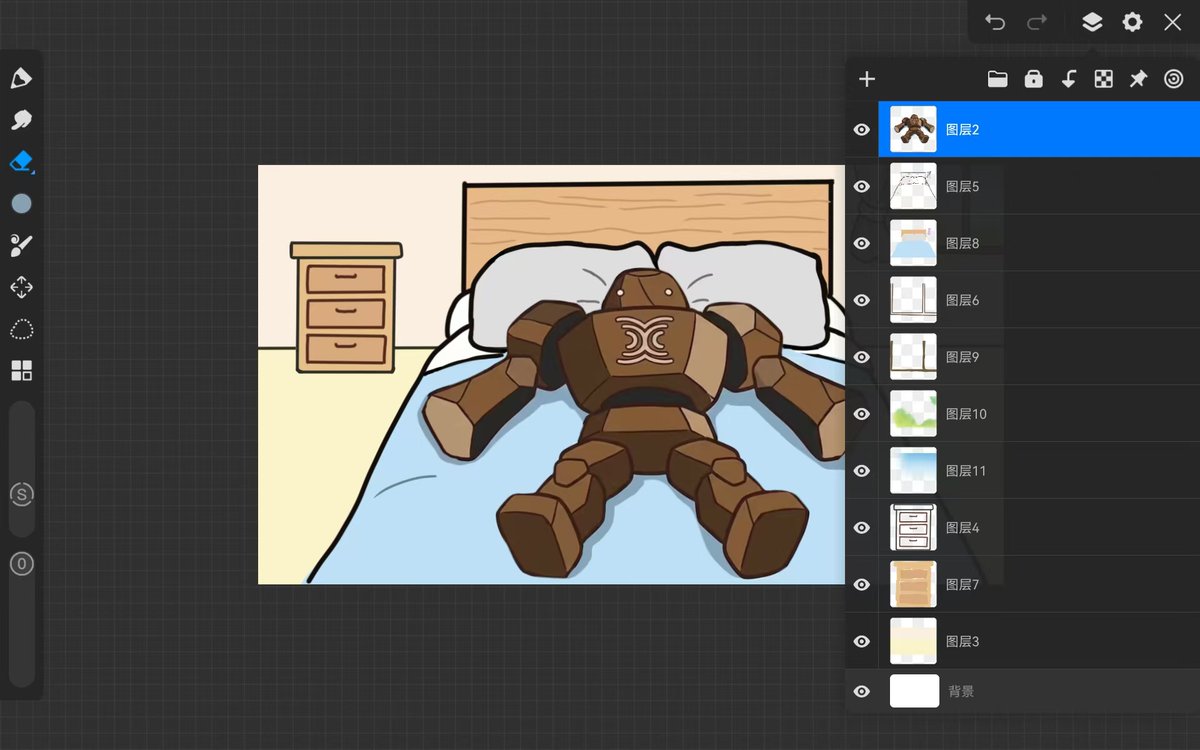Hide layer 图层3
This screenshot has height=750, width=1200.
861,642
